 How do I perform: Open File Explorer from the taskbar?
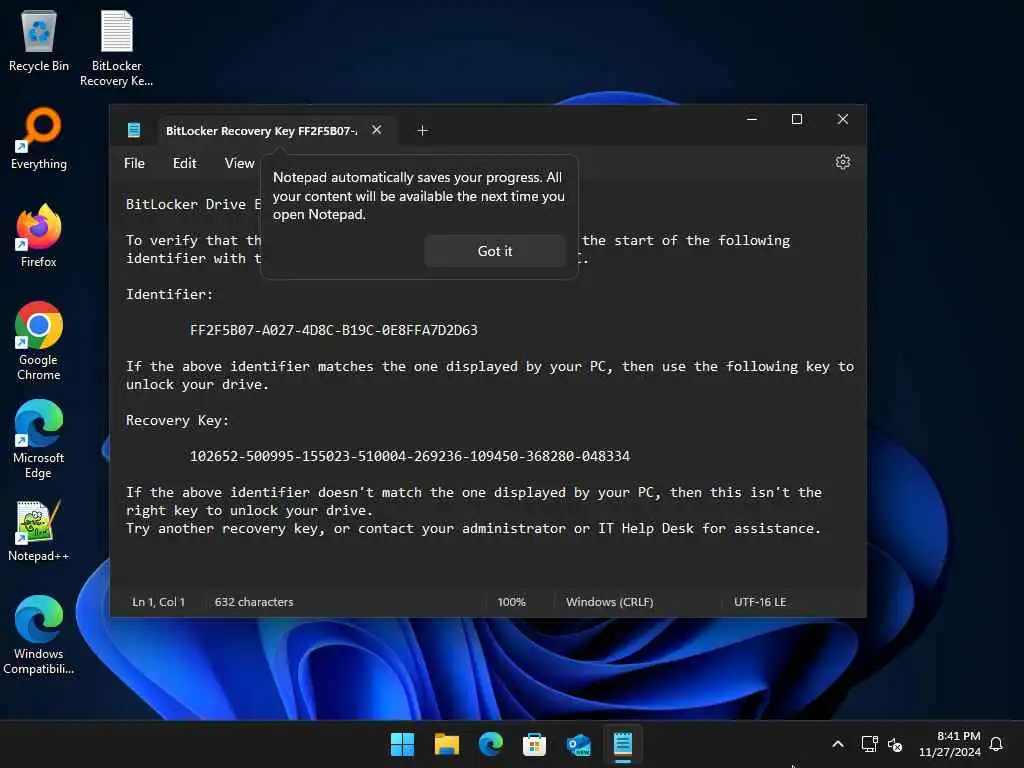tap(447, 744)
